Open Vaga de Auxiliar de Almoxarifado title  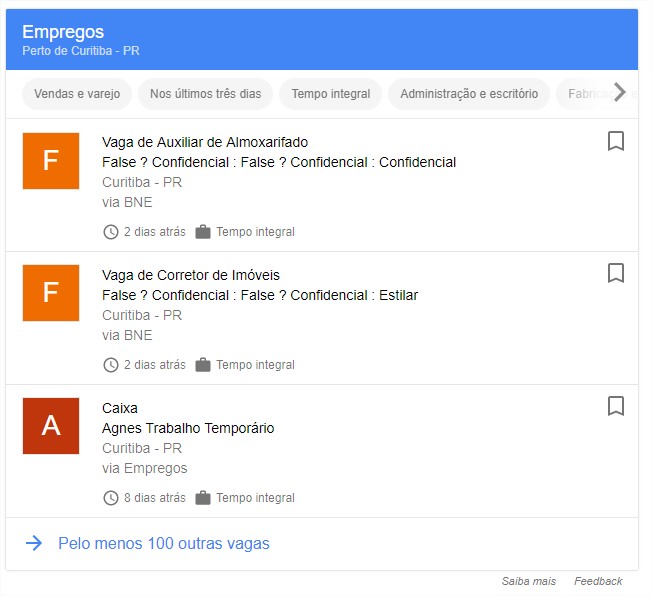pos(205,142)
